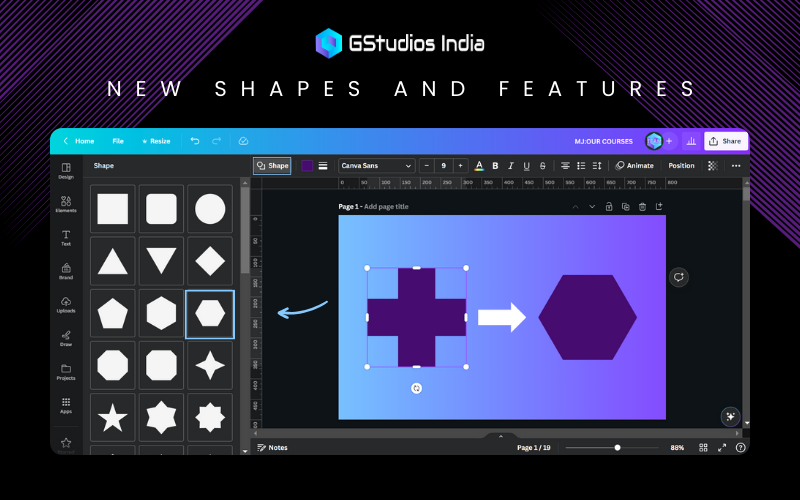Lock Page 1

[609, 207]
